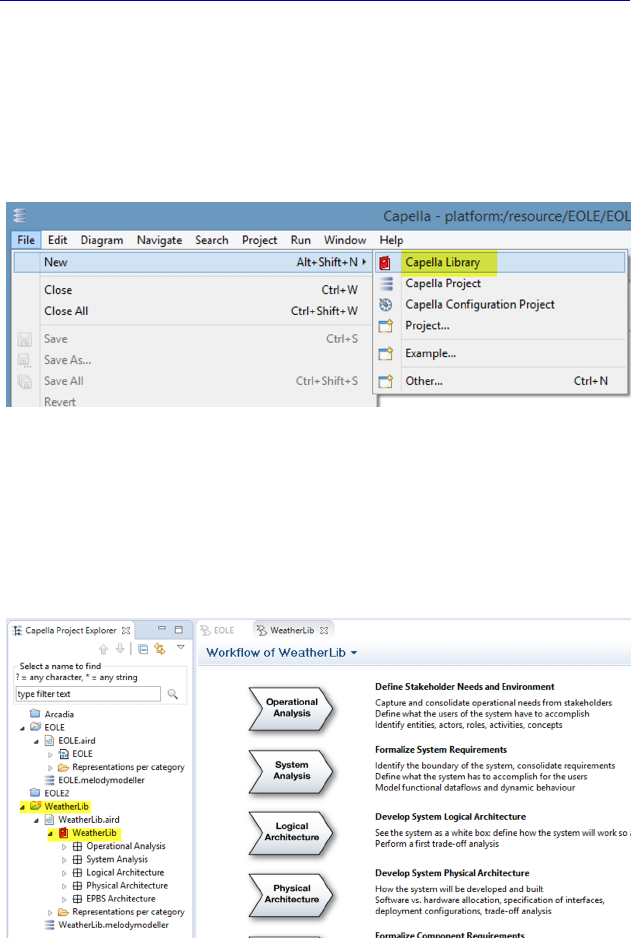Collapse the EOLE.aird node
The height and width of the screenshot is (938, 631).
(x=36, y=742)
